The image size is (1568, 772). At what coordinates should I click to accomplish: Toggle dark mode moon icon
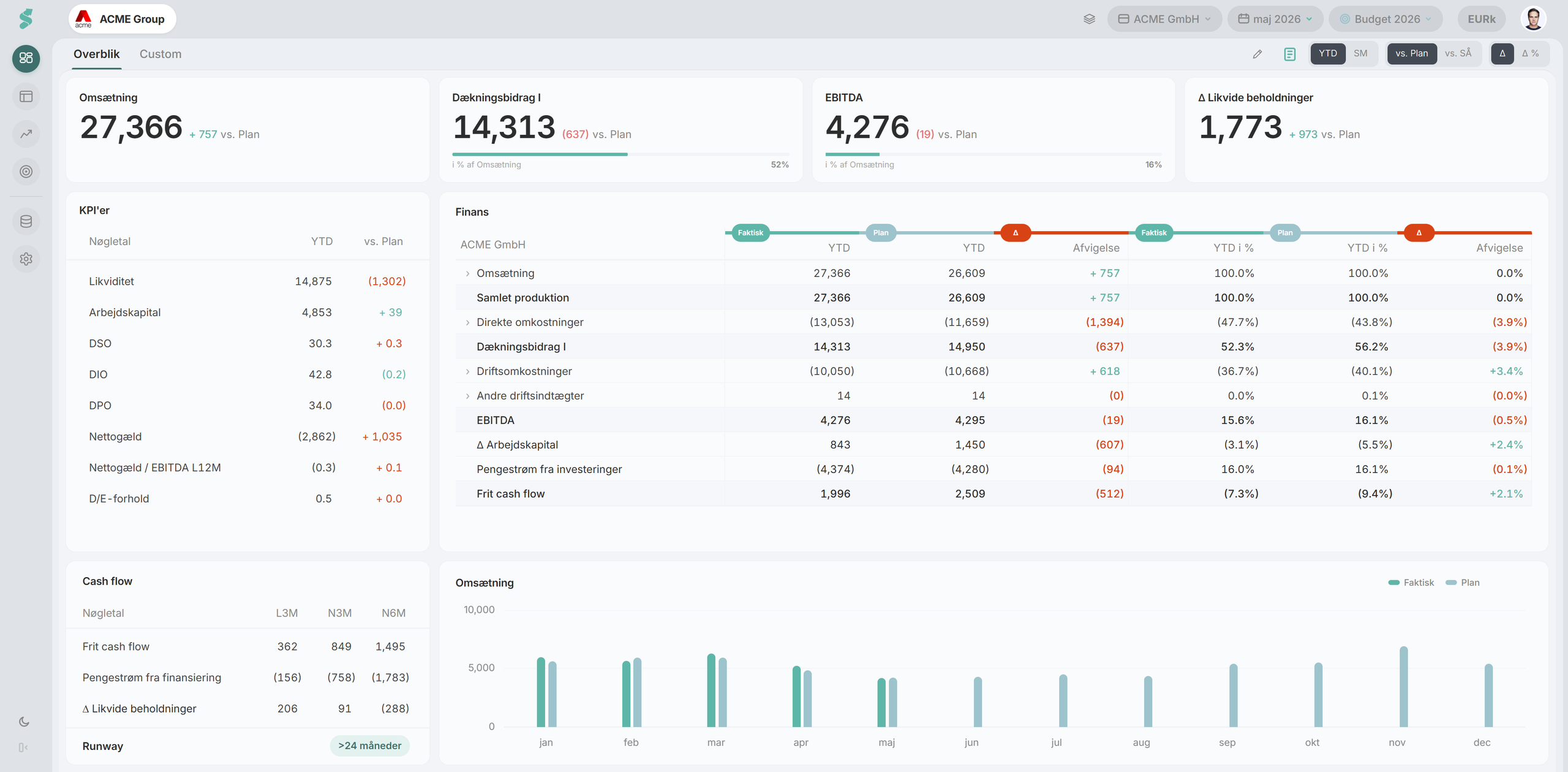(24, 722)
